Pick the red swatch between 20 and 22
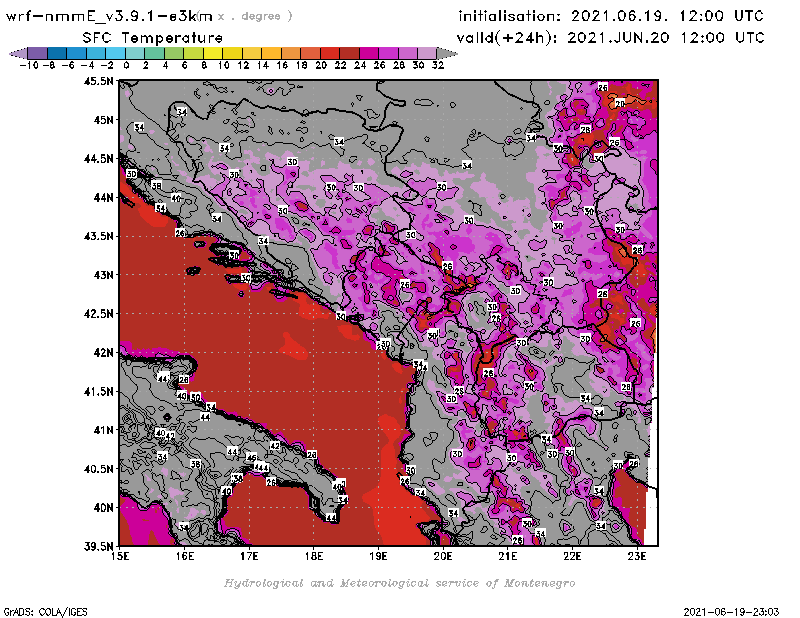This screenshot has width=800, height=618. click(331, 53)
